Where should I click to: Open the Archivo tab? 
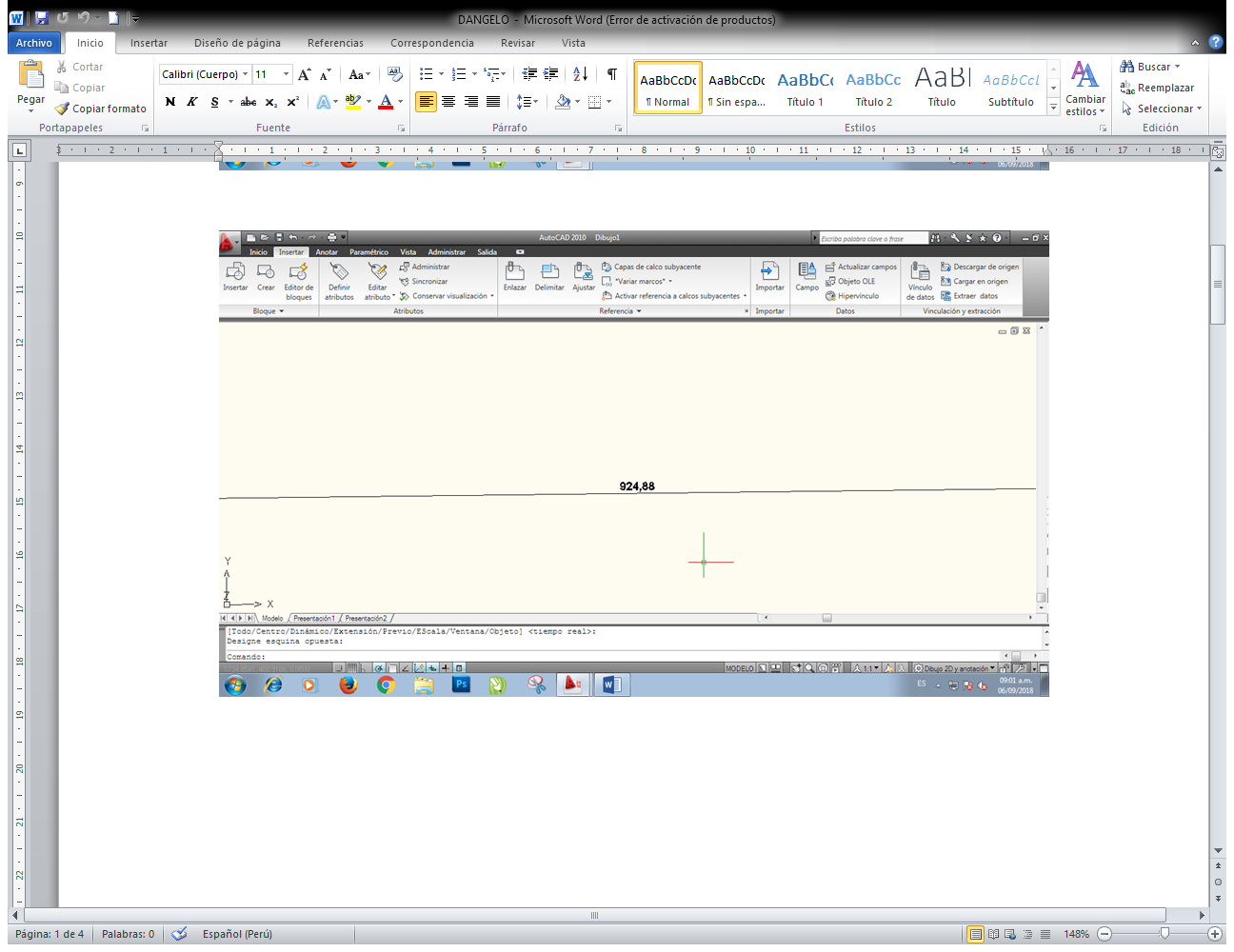coord(34,43)
